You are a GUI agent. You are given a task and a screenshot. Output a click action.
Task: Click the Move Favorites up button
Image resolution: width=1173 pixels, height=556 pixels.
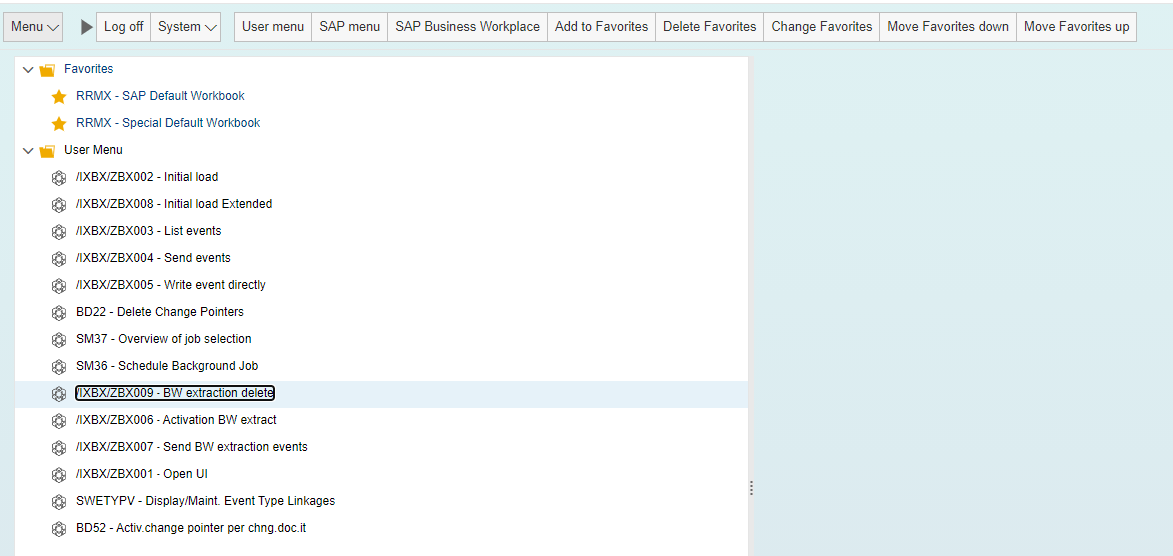pyautogui.click(x=1076, y=27)
